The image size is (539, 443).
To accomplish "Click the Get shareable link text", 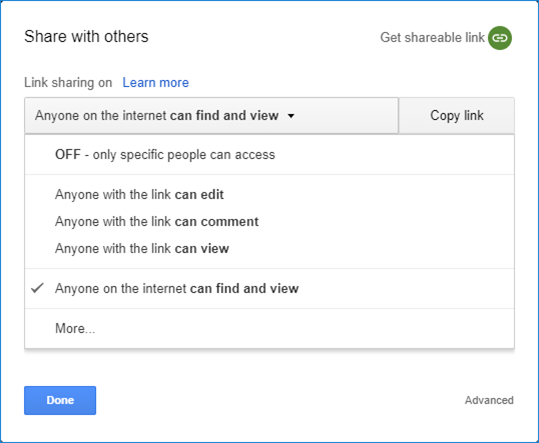I will [x=432, y=37].
